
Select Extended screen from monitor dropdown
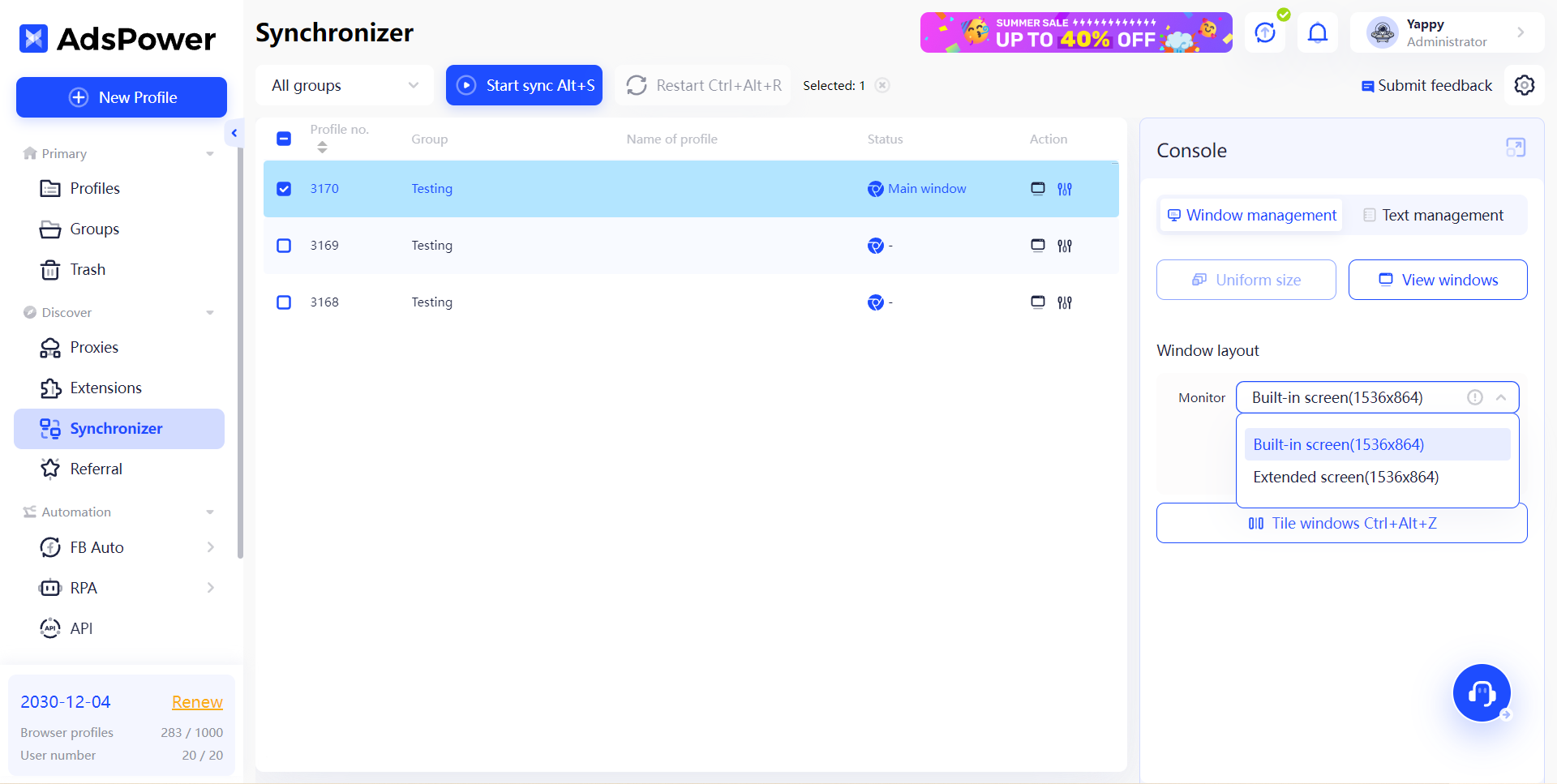tap(1345, 477)
